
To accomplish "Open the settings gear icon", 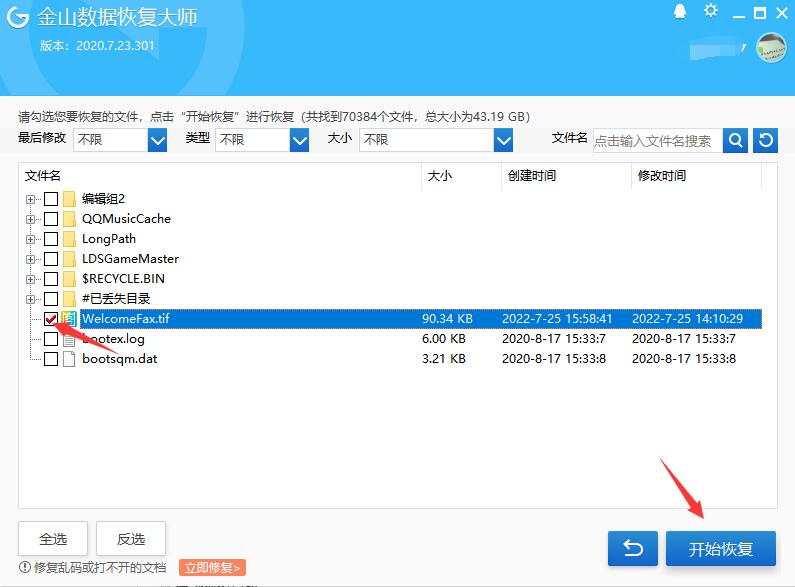I will coord(711,11).
